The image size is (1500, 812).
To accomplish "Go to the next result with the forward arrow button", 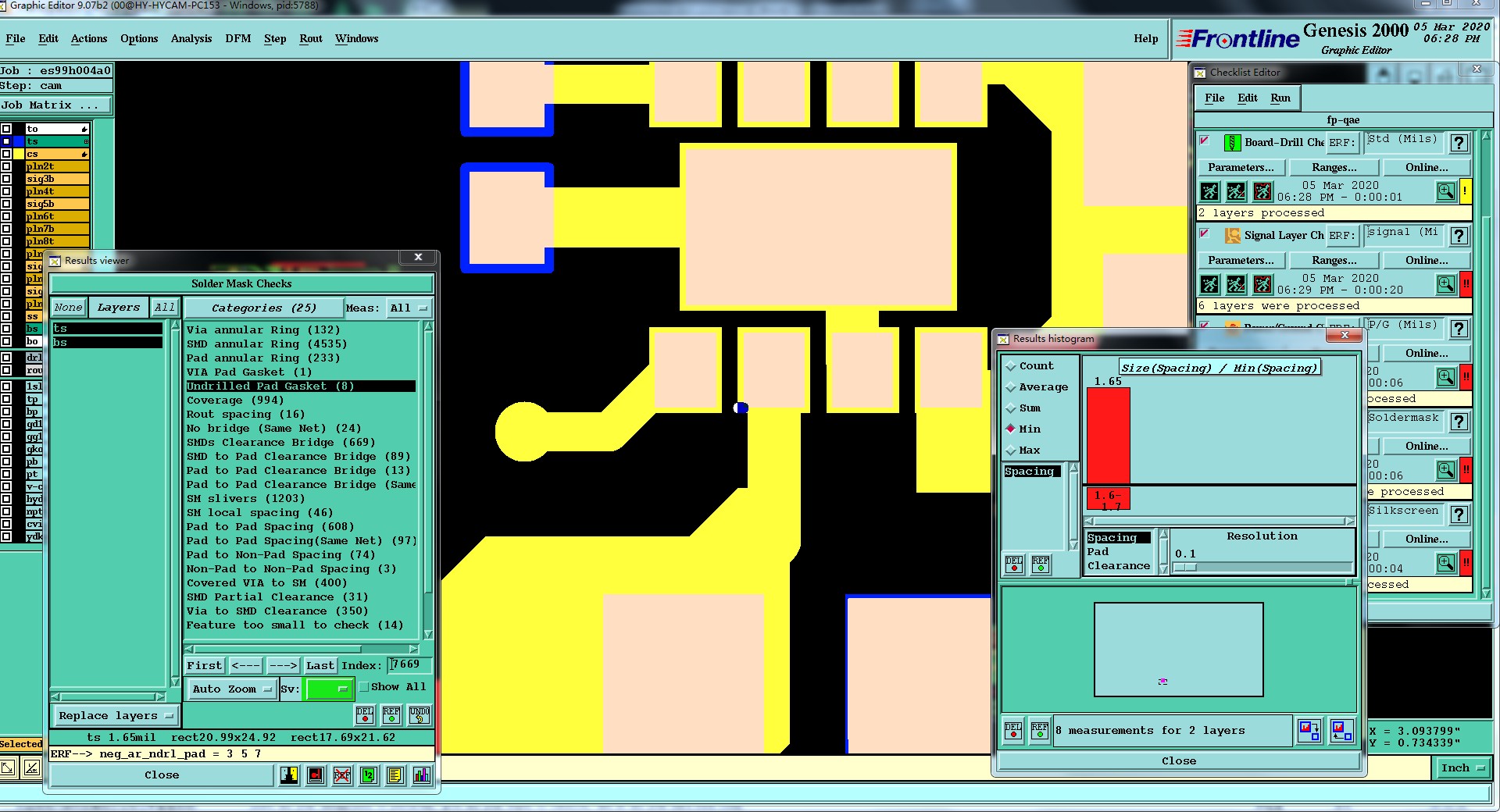I will pyautogui.click(x=282, y=665).
